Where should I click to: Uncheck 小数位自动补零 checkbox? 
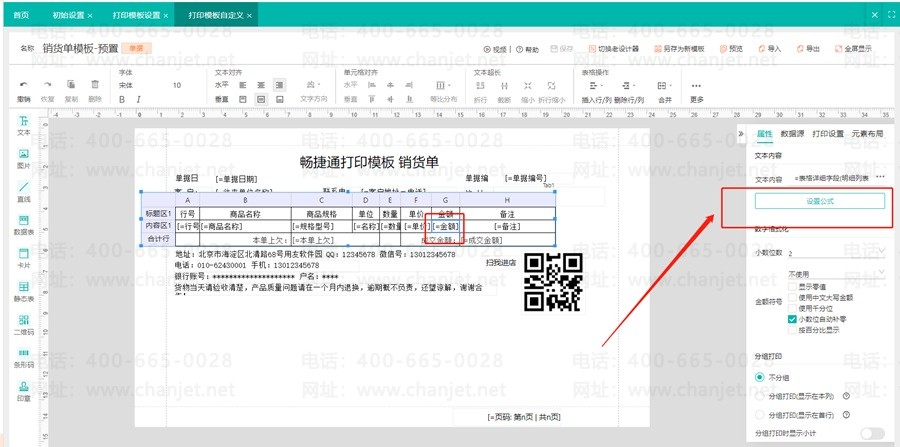tap(792, 319)
